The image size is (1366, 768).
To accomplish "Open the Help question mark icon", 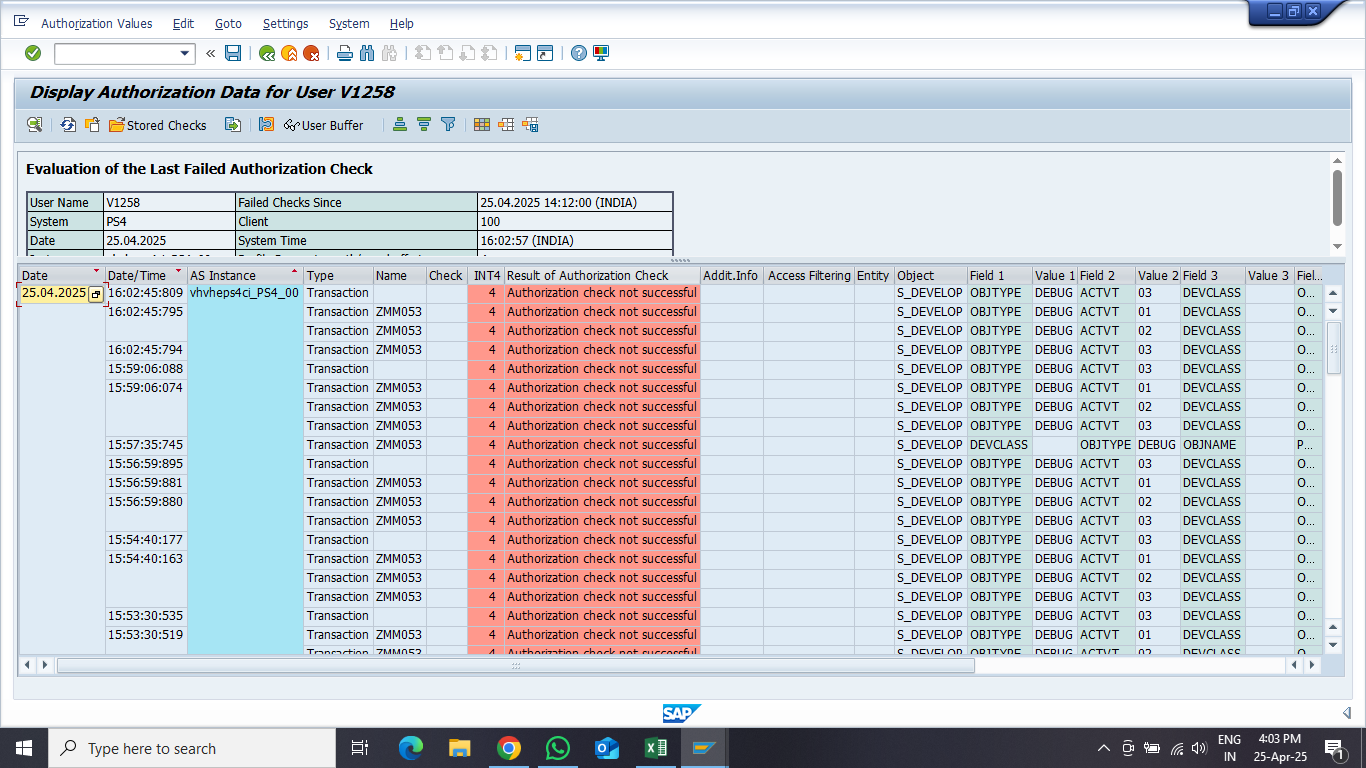I will (x=579, y=53).
